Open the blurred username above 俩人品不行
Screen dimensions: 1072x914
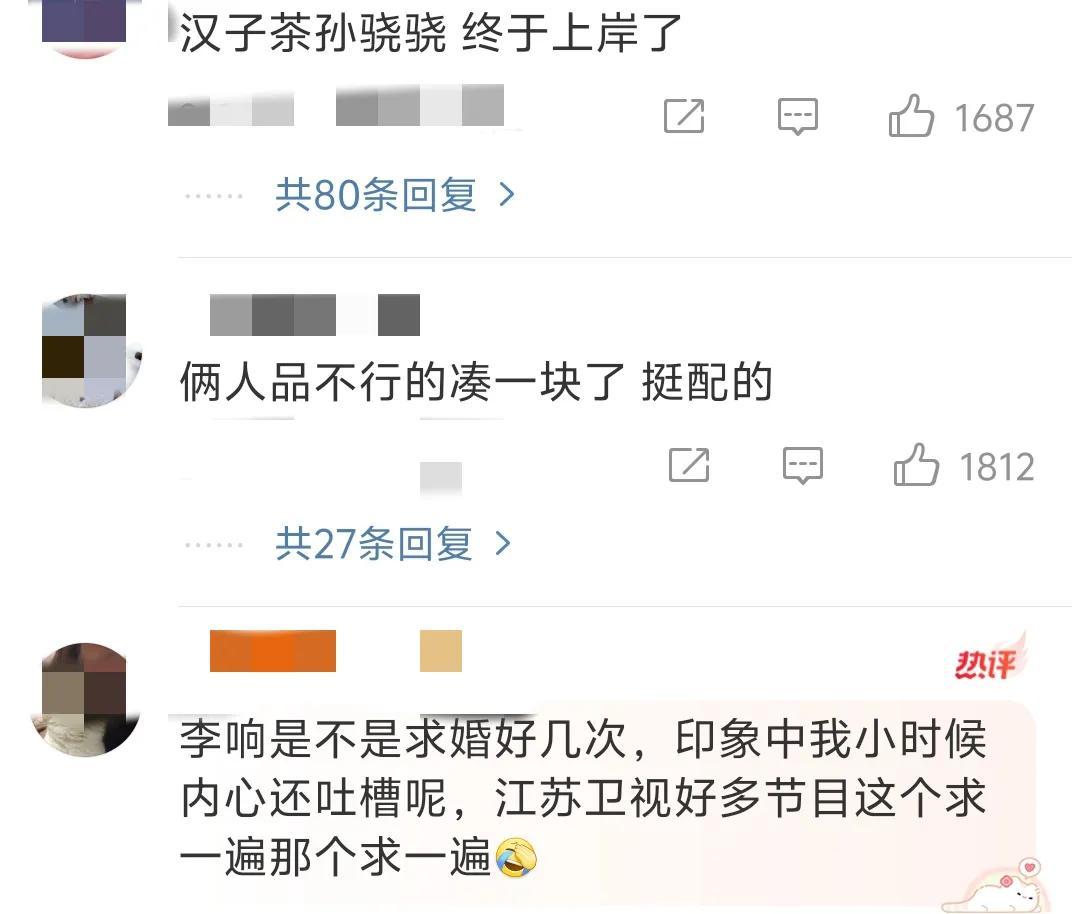(x=314, y=314)
